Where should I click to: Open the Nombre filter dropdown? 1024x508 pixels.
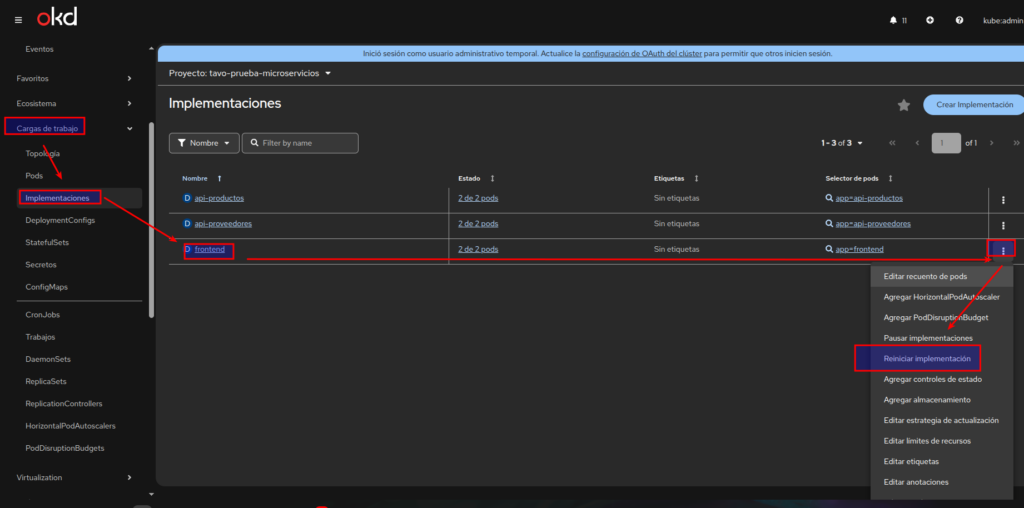(204, 143)
